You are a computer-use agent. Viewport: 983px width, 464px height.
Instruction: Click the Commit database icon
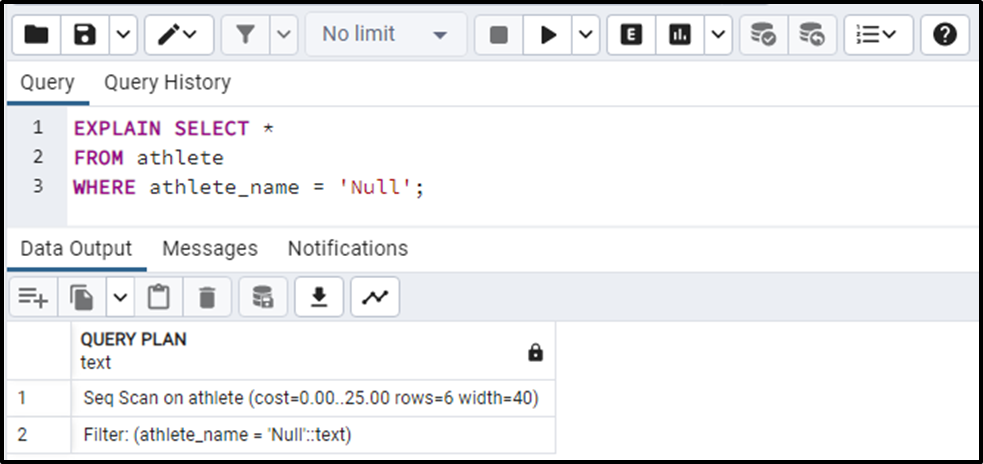click(x=764, y=35)
